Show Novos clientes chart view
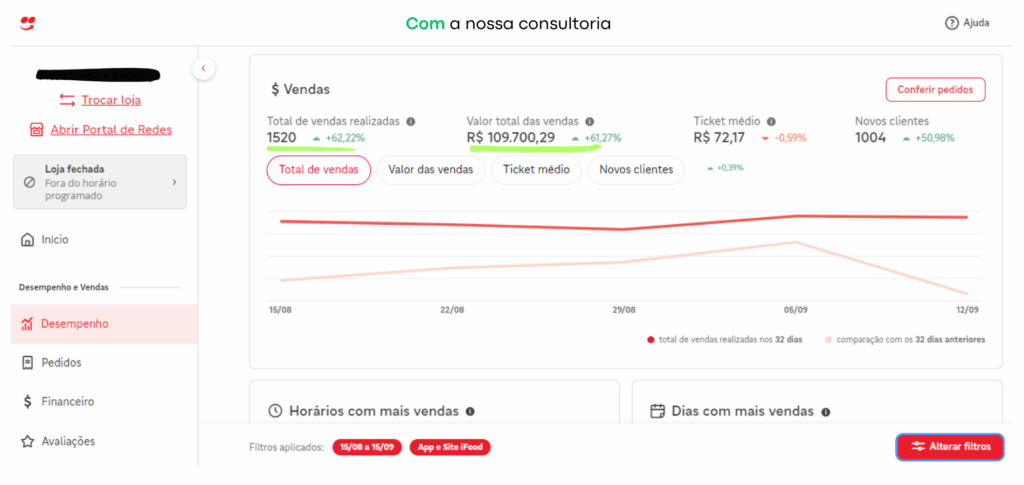The height and width of the screenshot is (485, 1024). pos(636,170)
